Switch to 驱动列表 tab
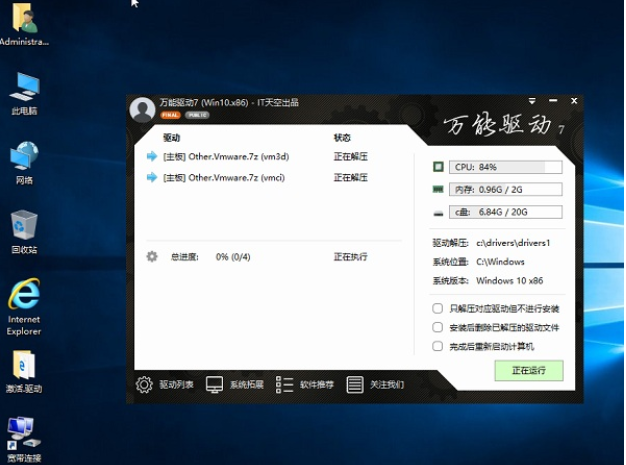This screenshot has height=465, width=626. point(164,384)
